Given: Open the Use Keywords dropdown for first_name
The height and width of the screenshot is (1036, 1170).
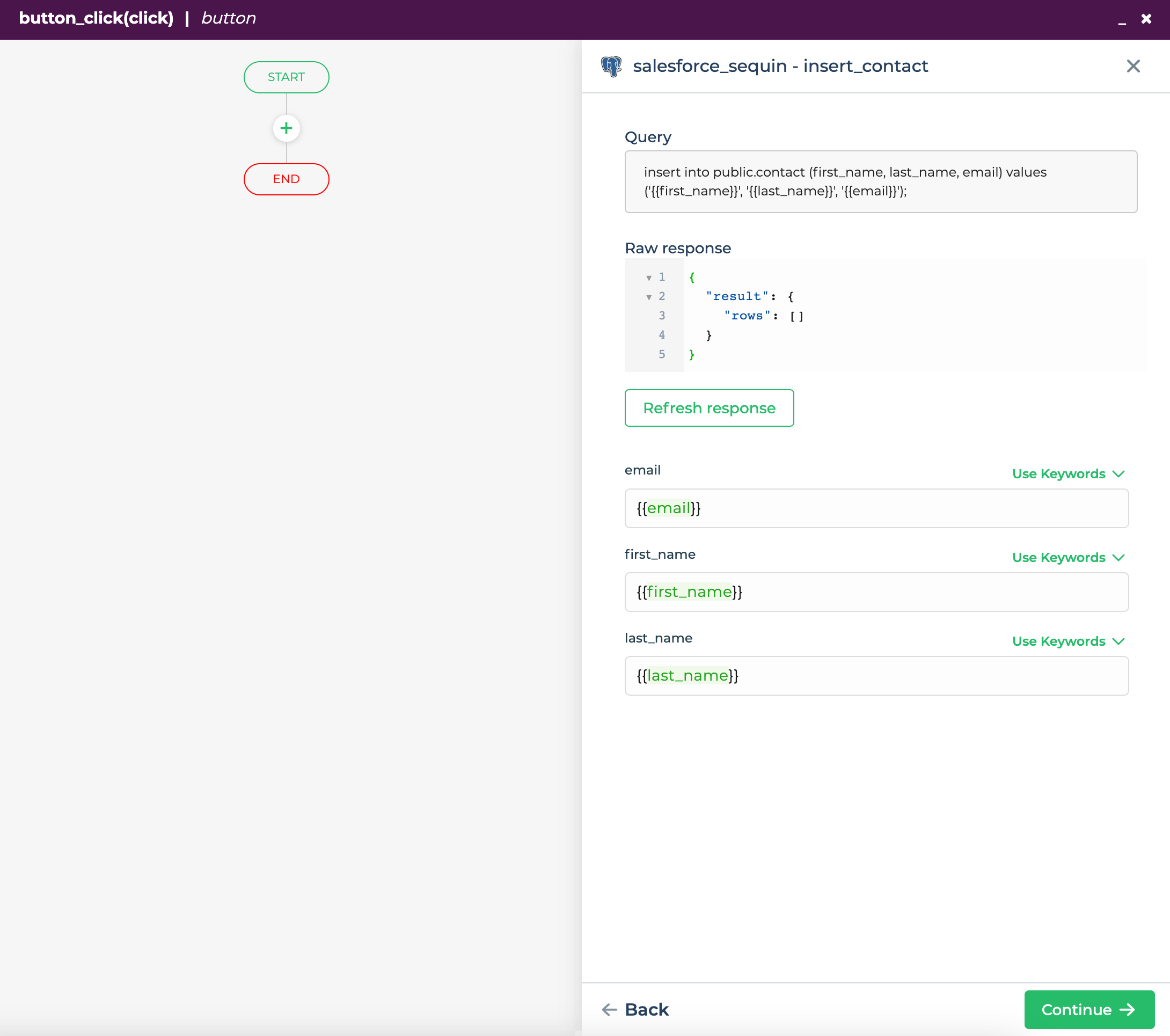Looking at the screenshot, I should 1067,557.
